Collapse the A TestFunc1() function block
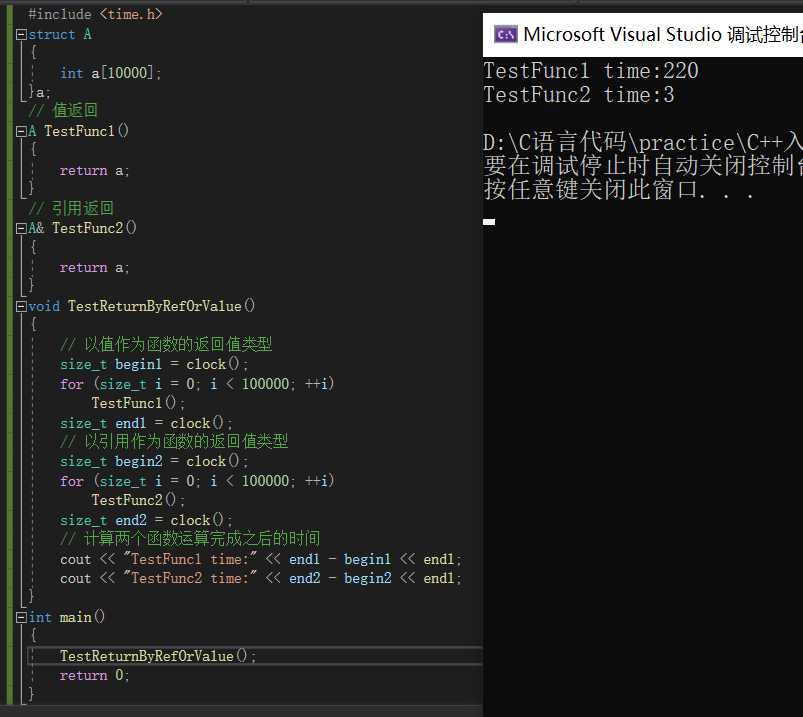Image resolution: width=803 pixels, height=717 pixels. pos(21,132)
